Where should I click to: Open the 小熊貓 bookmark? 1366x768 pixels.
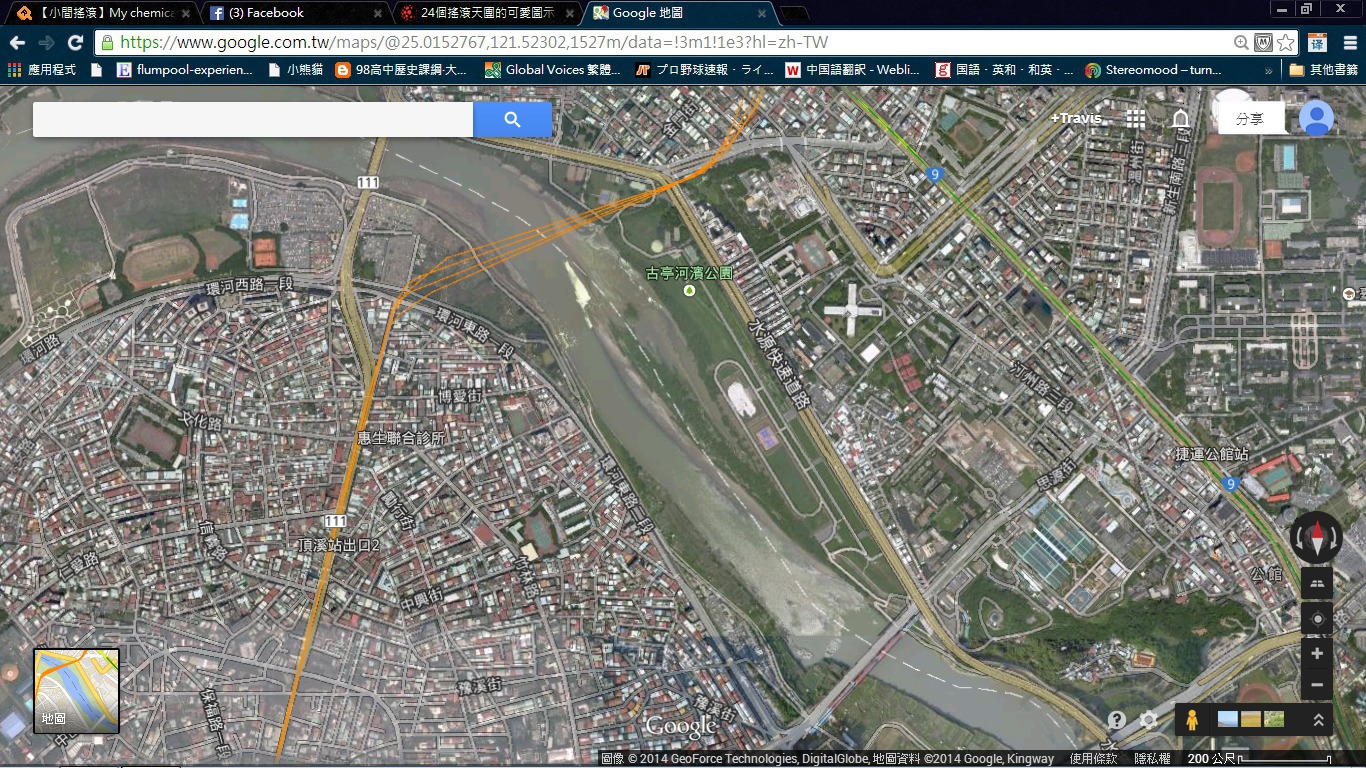297,70
